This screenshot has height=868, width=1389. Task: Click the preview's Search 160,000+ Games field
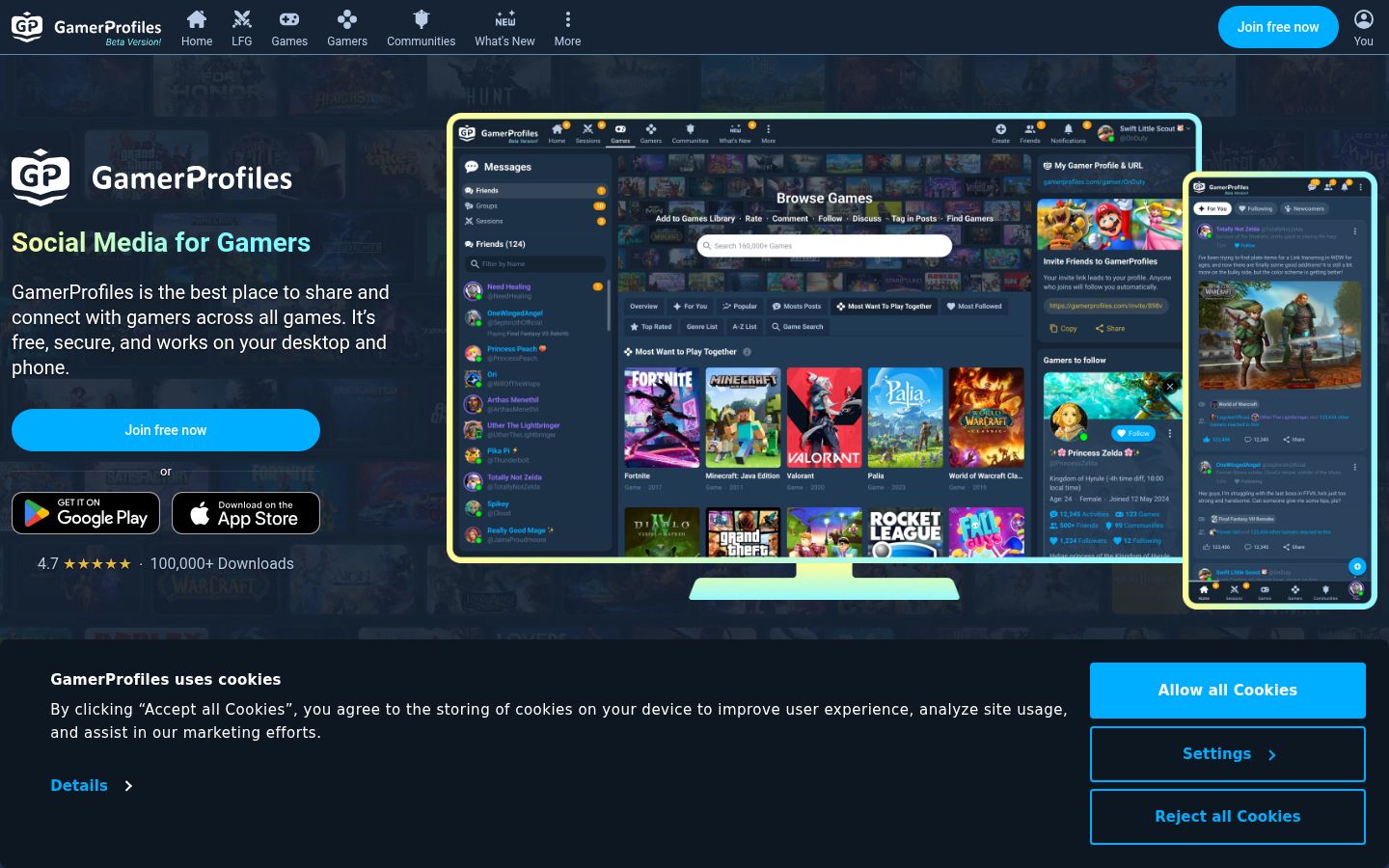click(825, 246)
